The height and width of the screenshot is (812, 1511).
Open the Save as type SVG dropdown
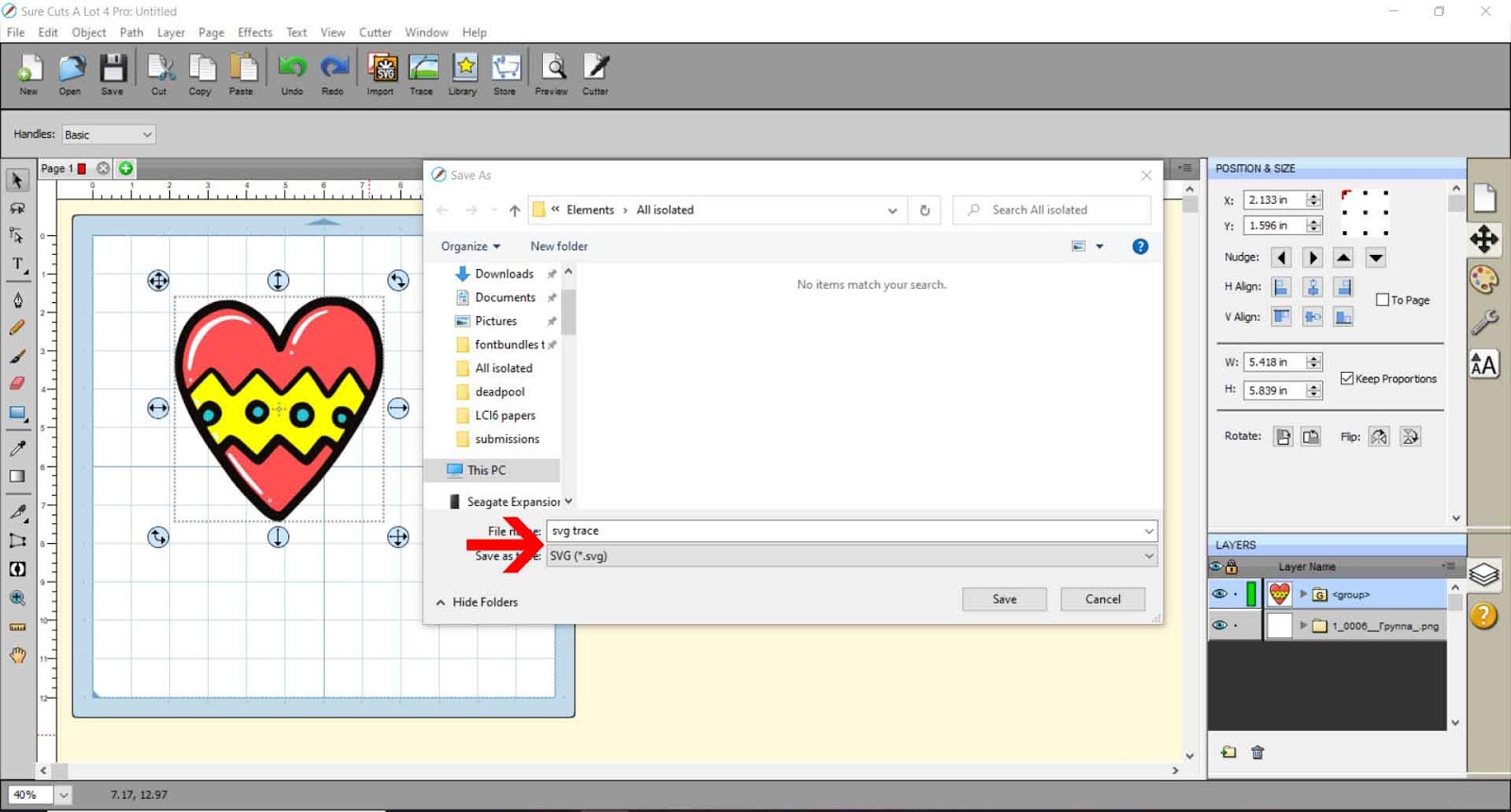coord(852,556)
